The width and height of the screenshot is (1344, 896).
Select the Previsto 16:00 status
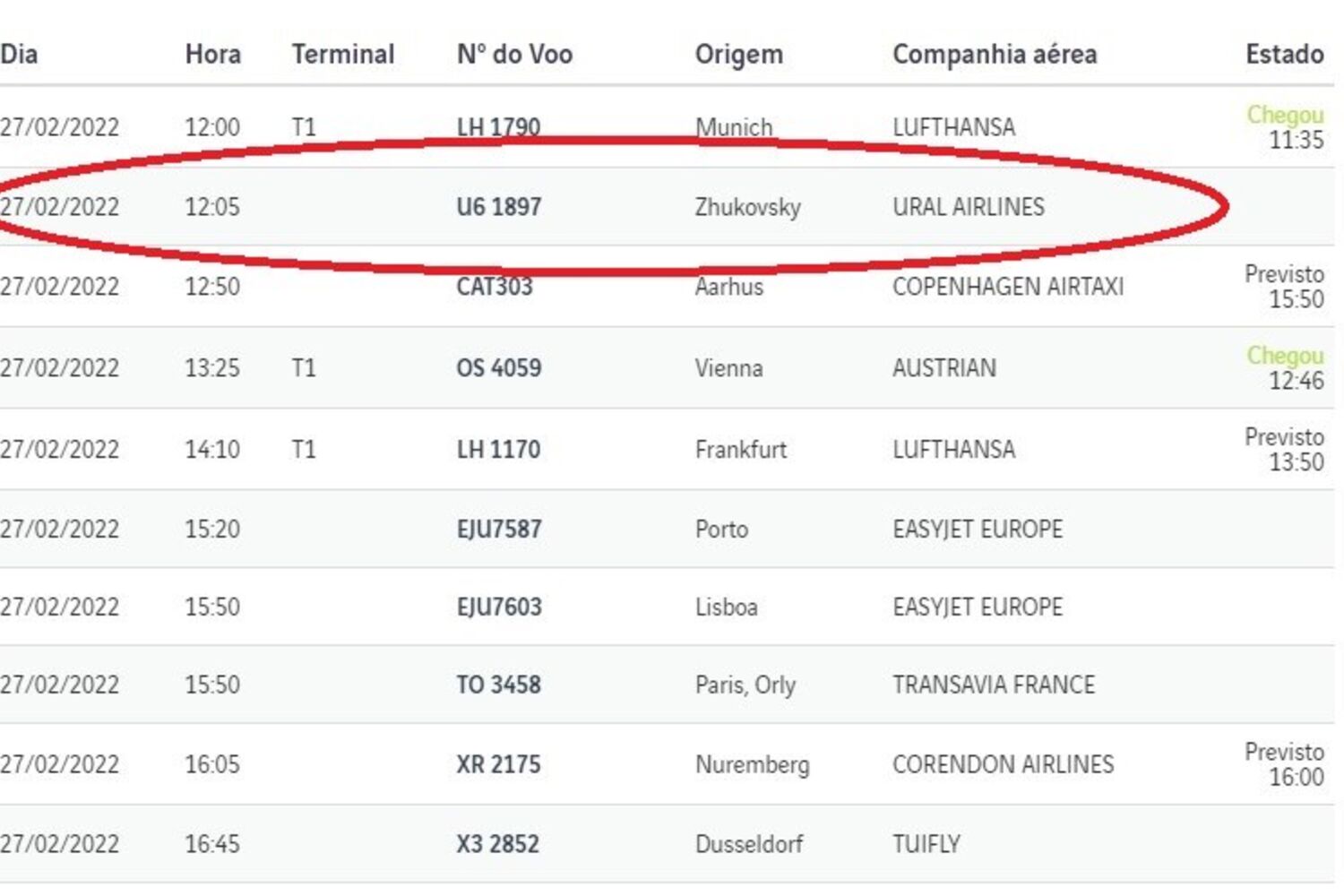[x=1284, y=764]
